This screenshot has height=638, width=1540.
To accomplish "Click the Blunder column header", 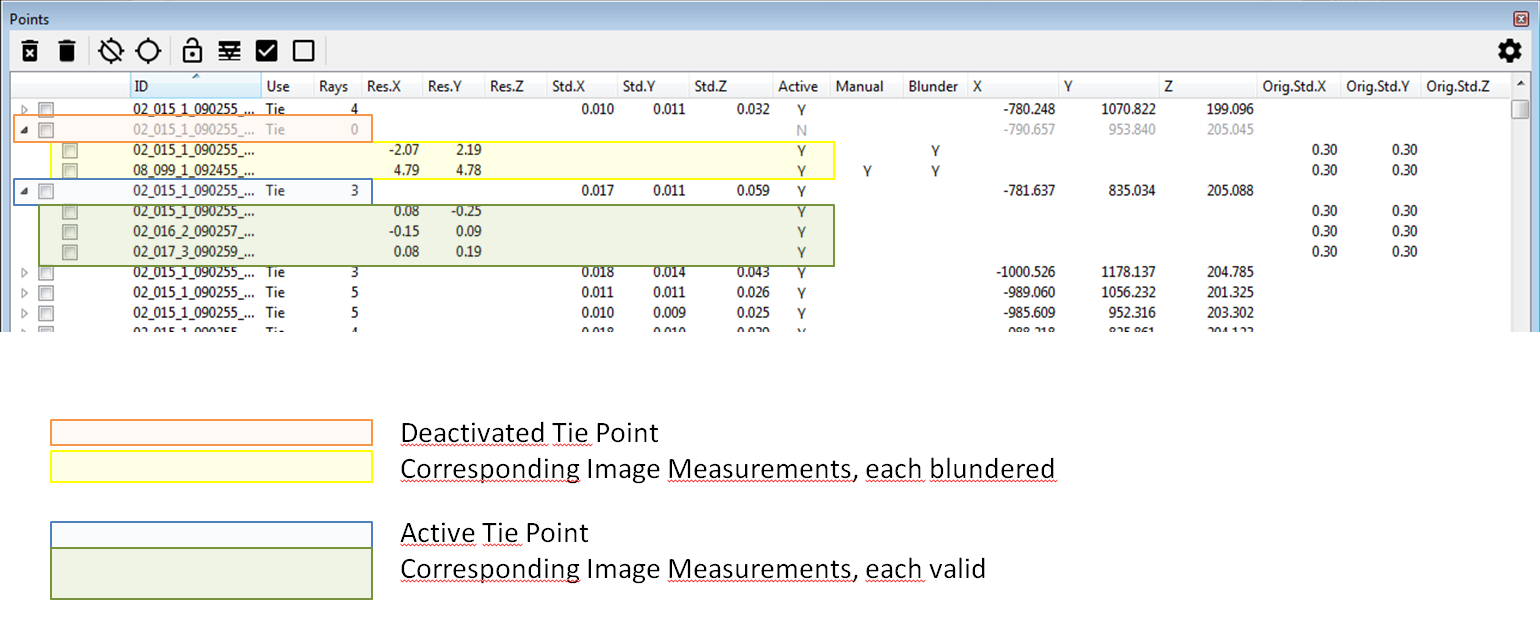I will pos(933,87).
